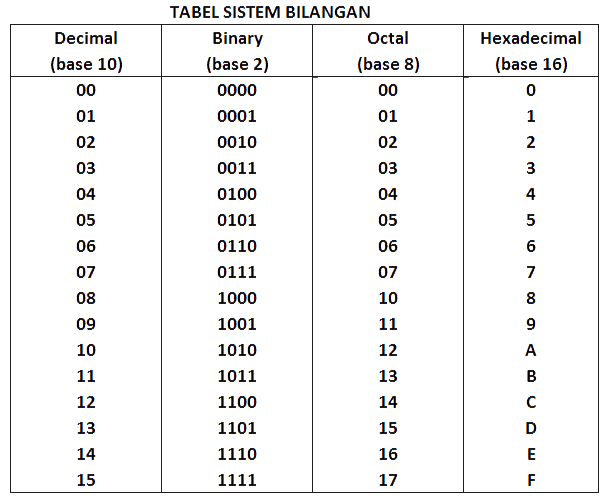The image size is (616, 499).
Task: Pick "09" in the Decimal column
Action: point(86,324)
